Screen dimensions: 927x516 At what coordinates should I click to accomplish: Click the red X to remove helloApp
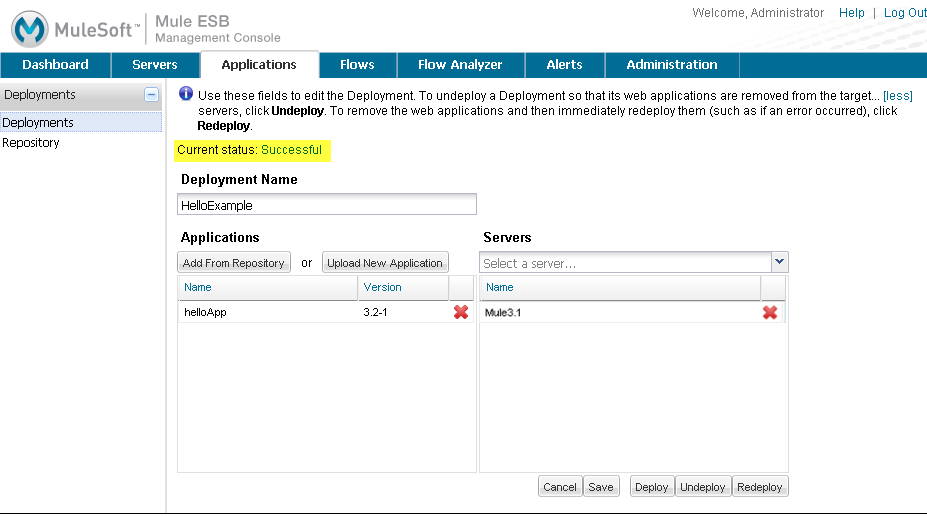[x=461, y=312]
